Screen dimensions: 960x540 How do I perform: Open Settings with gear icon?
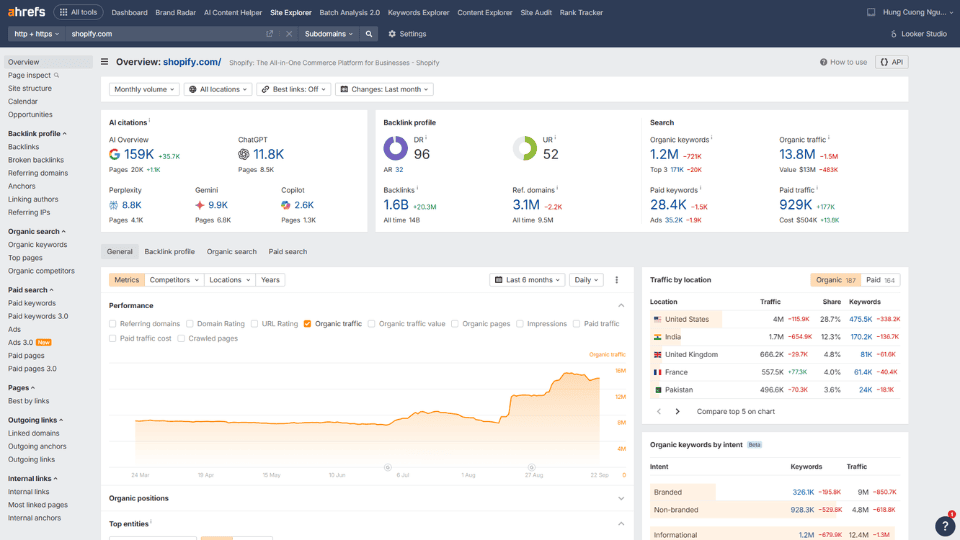pos(407,34)
